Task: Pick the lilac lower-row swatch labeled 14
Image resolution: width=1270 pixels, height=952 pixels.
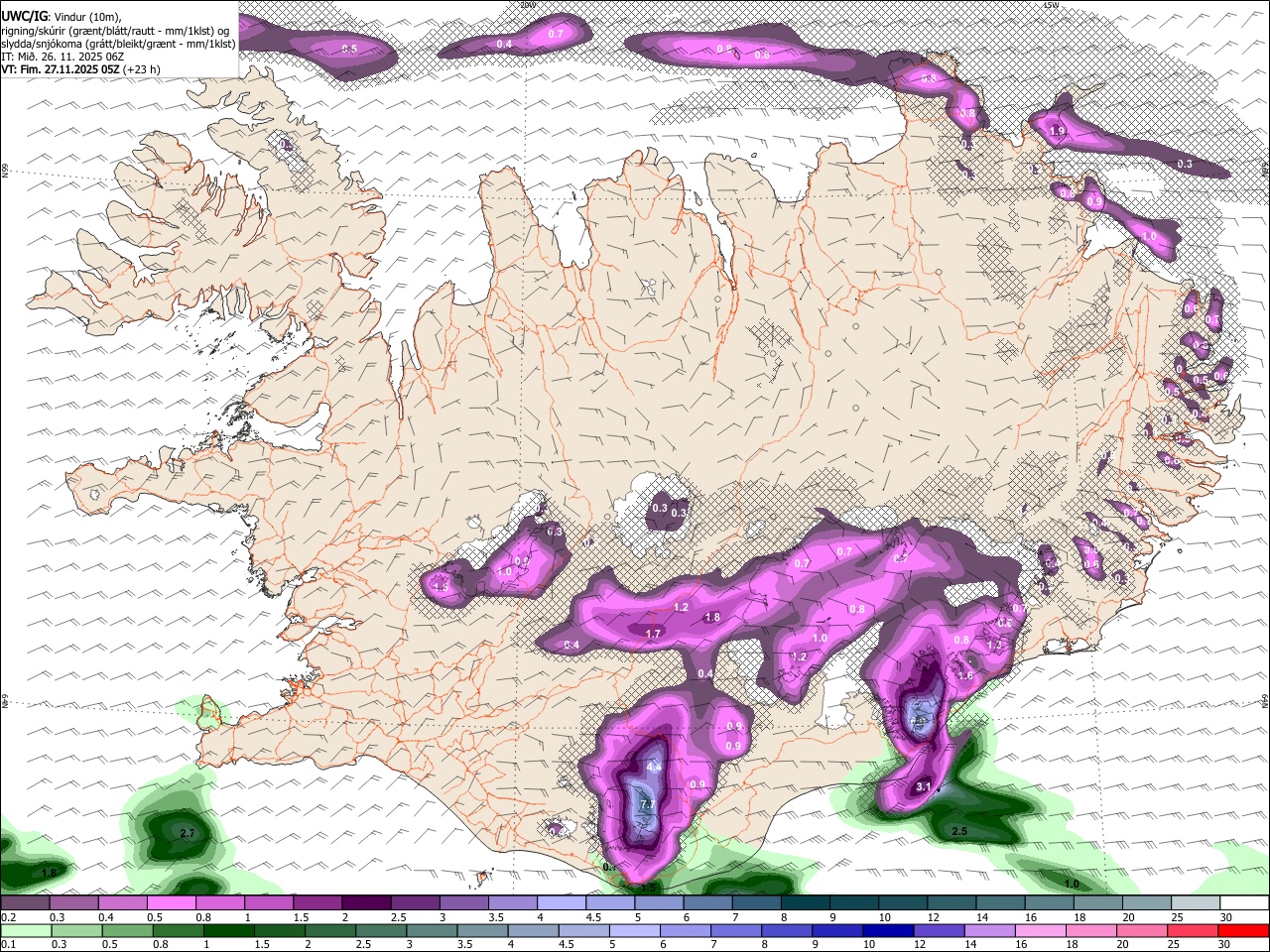Action: [x=988, y=931]
